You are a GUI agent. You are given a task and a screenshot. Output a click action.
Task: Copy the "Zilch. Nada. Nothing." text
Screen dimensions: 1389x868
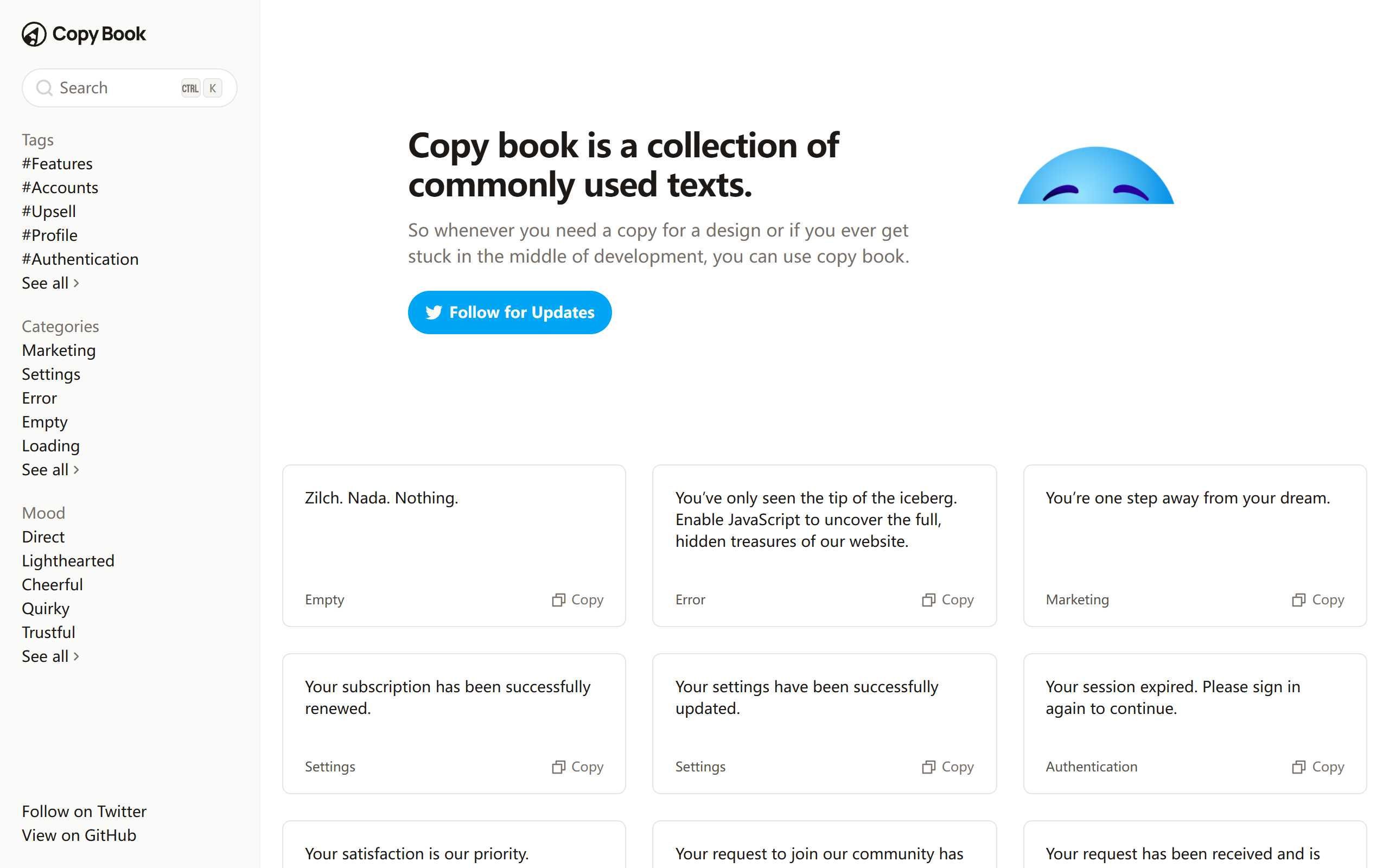[577, 599]
